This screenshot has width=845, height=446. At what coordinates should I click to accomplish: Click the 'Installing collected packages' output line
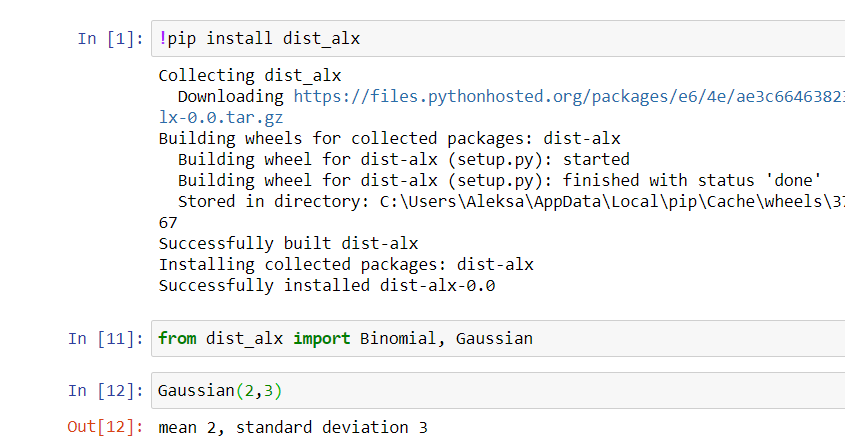pyautogui.click(x=346, y=264)
